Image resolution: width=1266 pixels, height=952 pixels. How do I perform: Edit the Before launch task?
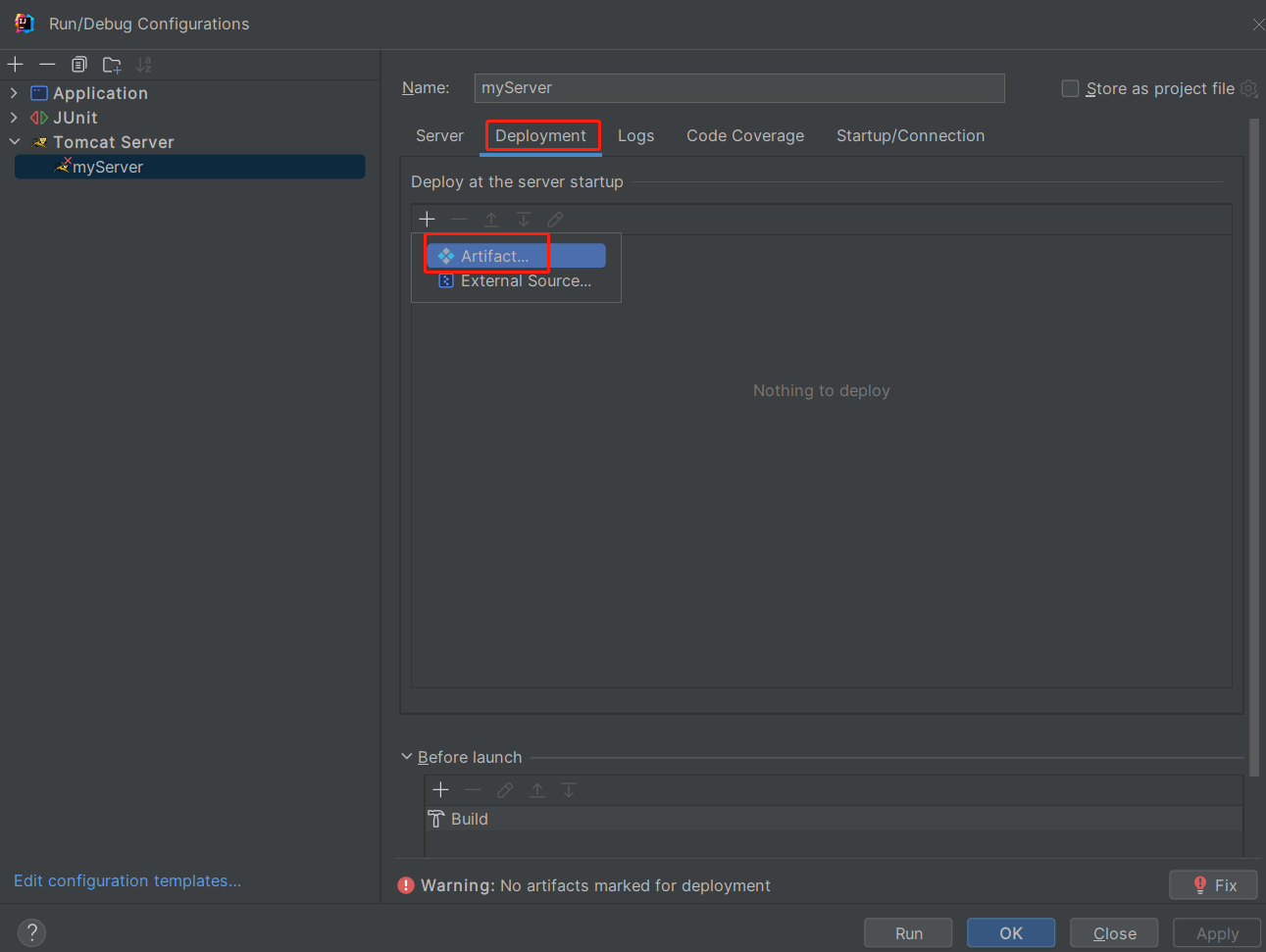coord(505,789)
